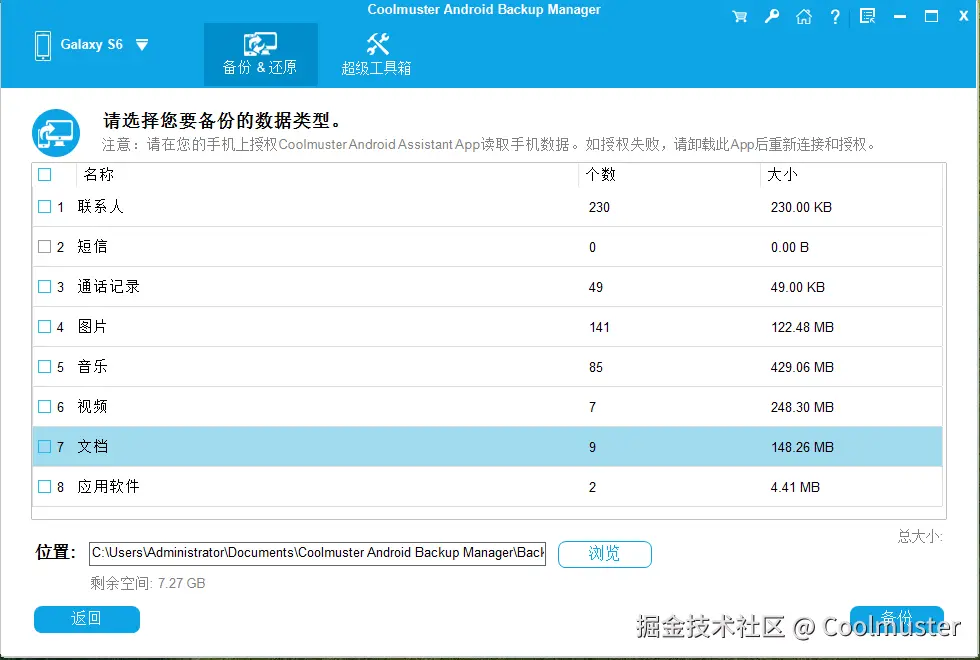Screen dimensions: 980x660
Task: Click the Galaxy S6 phone icon
Action: [43, 46]
